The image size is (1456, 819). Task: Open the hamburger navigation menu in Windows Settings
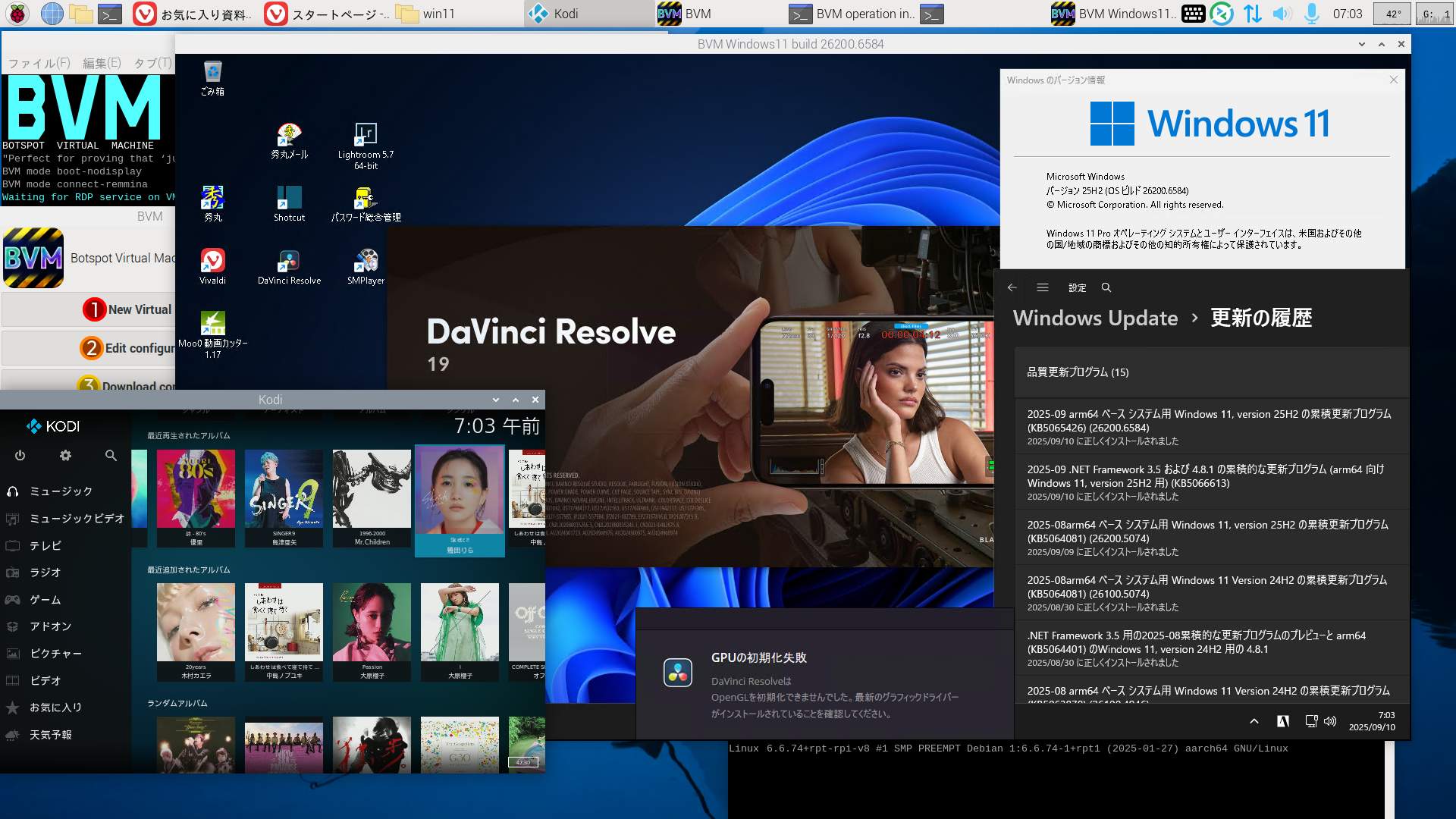(x=1043, y=287)
